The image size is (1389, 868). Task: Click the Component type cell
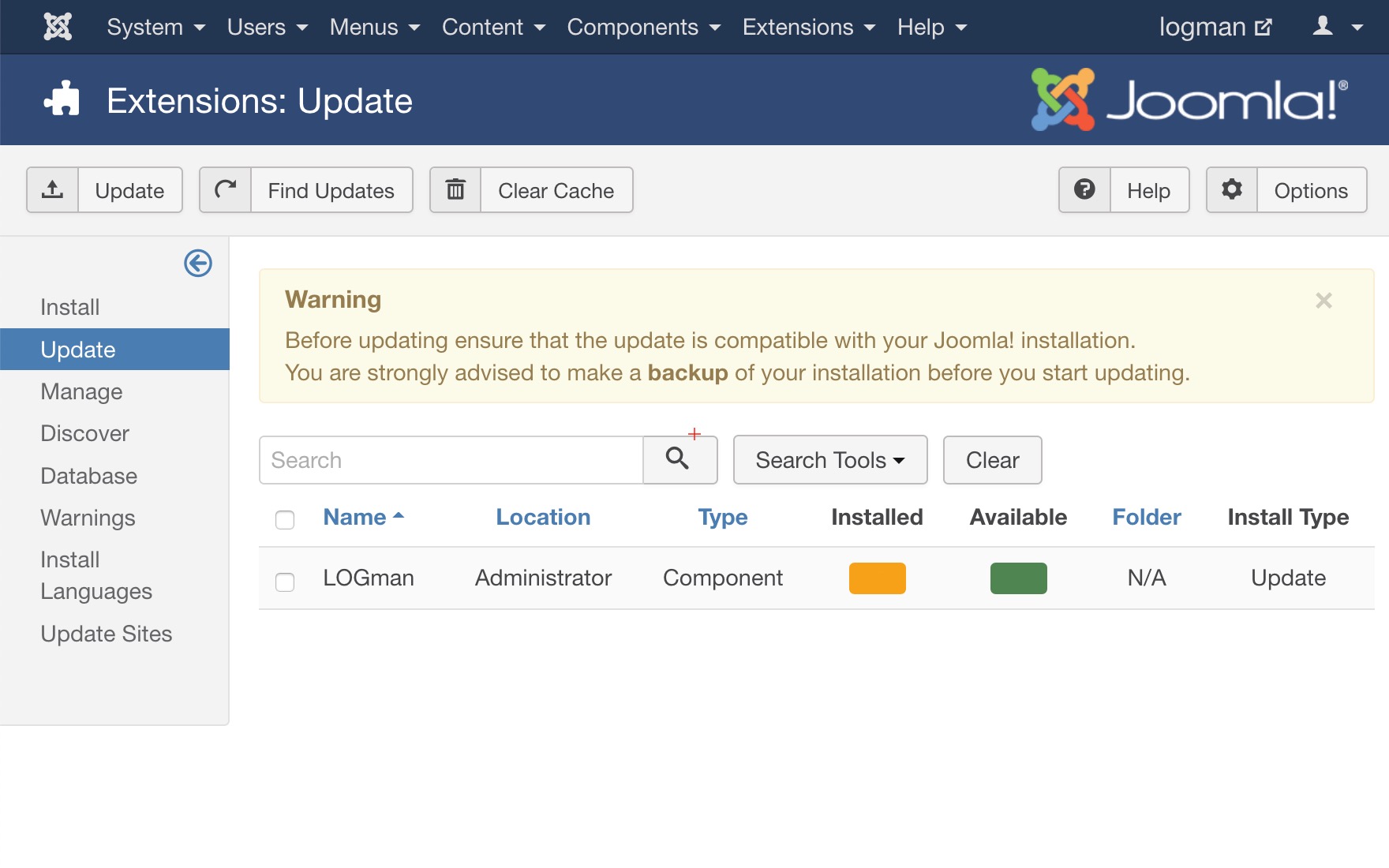(x=722, y=578)
